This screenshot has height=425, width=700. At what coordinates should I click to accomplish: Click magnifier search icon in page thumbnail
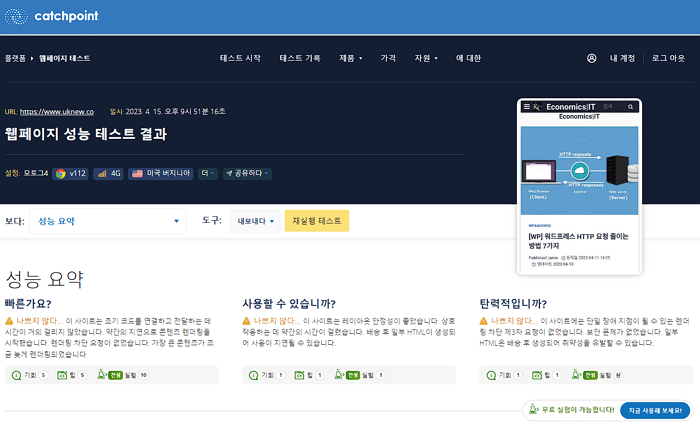coord(628,106)
